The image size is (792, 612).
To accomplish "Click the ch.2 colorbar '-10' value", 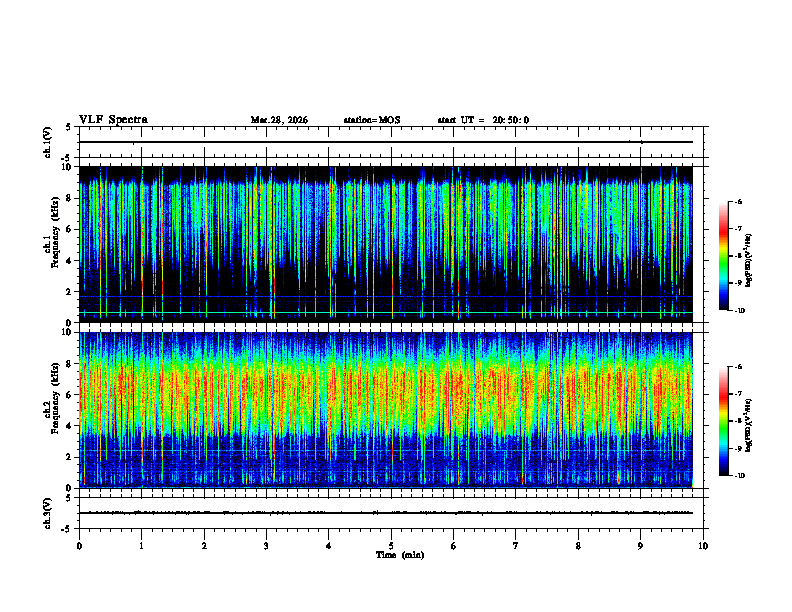I will 739,476.
